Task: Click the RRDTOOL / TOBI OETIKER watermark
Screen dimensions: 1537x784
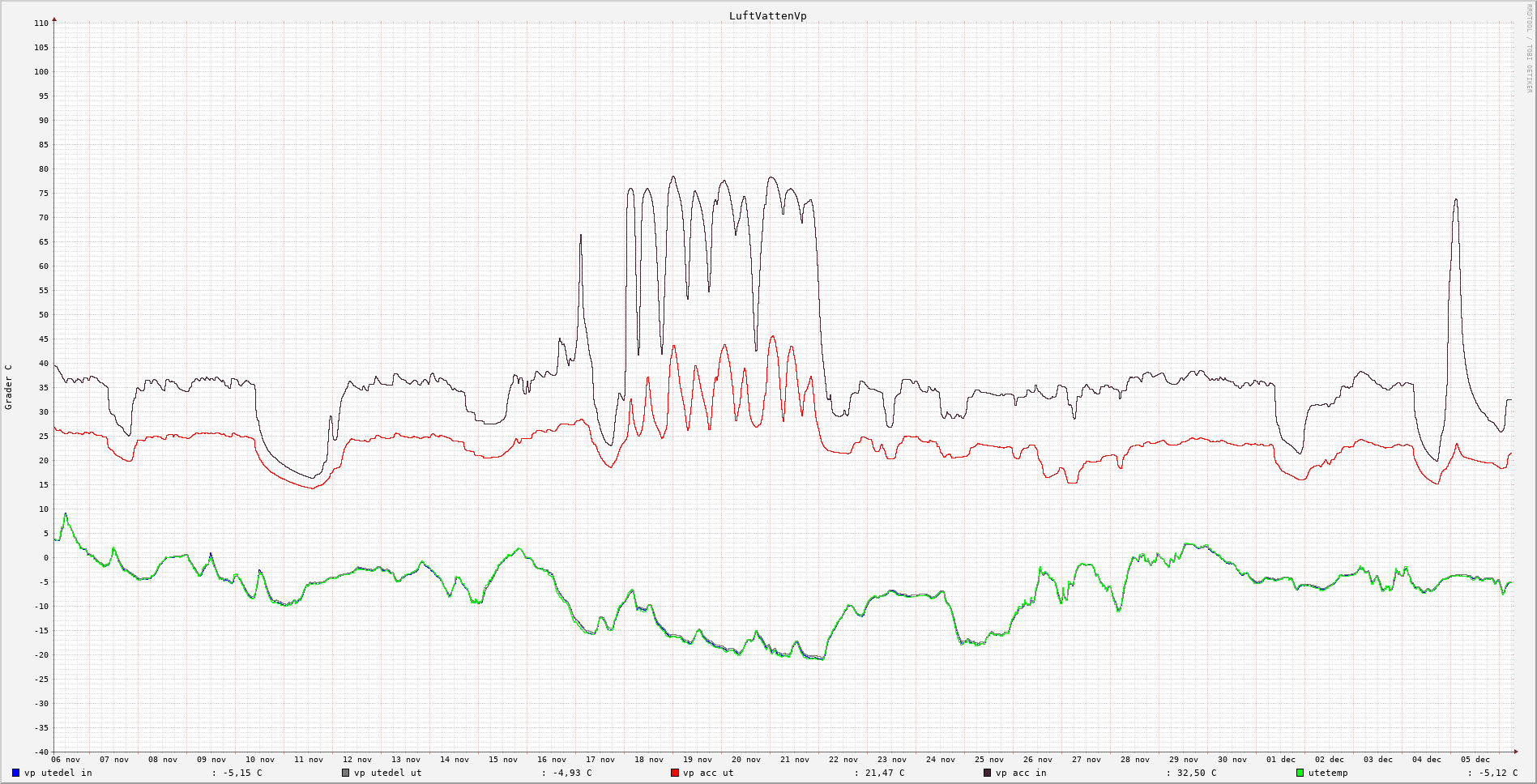Action: point(1529,49)
